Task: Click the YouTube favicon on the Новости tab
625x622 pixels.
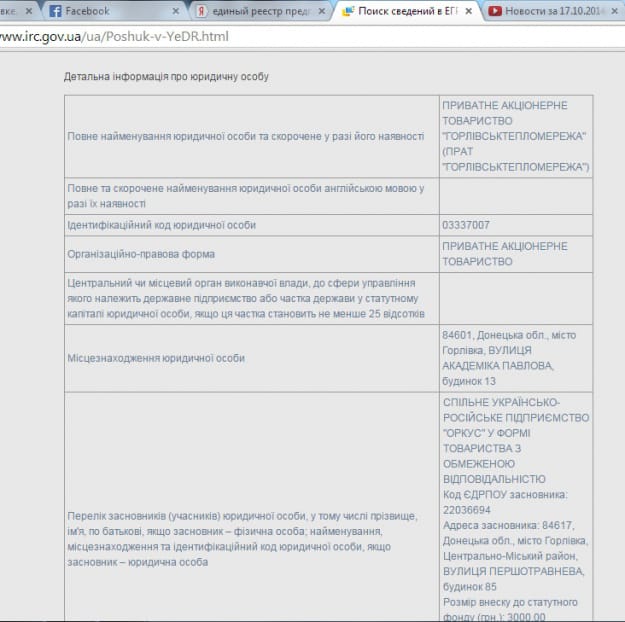Action: pos(495,11)
